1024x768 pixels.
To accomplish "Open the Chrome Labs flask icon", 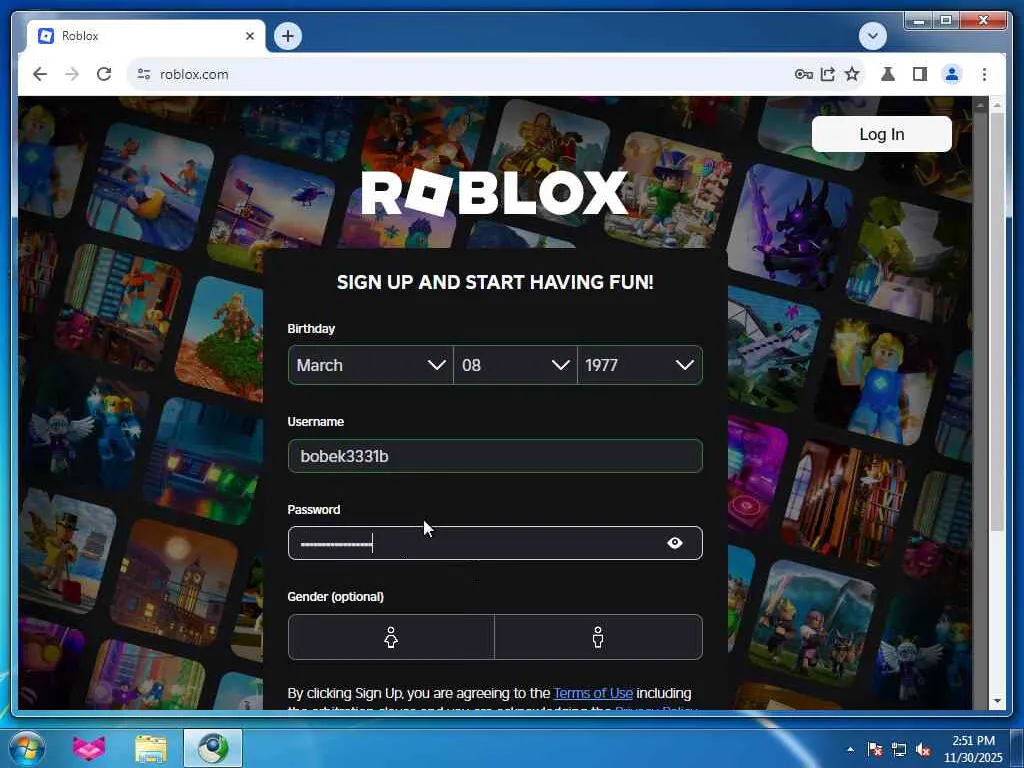I will pos(888,74).
